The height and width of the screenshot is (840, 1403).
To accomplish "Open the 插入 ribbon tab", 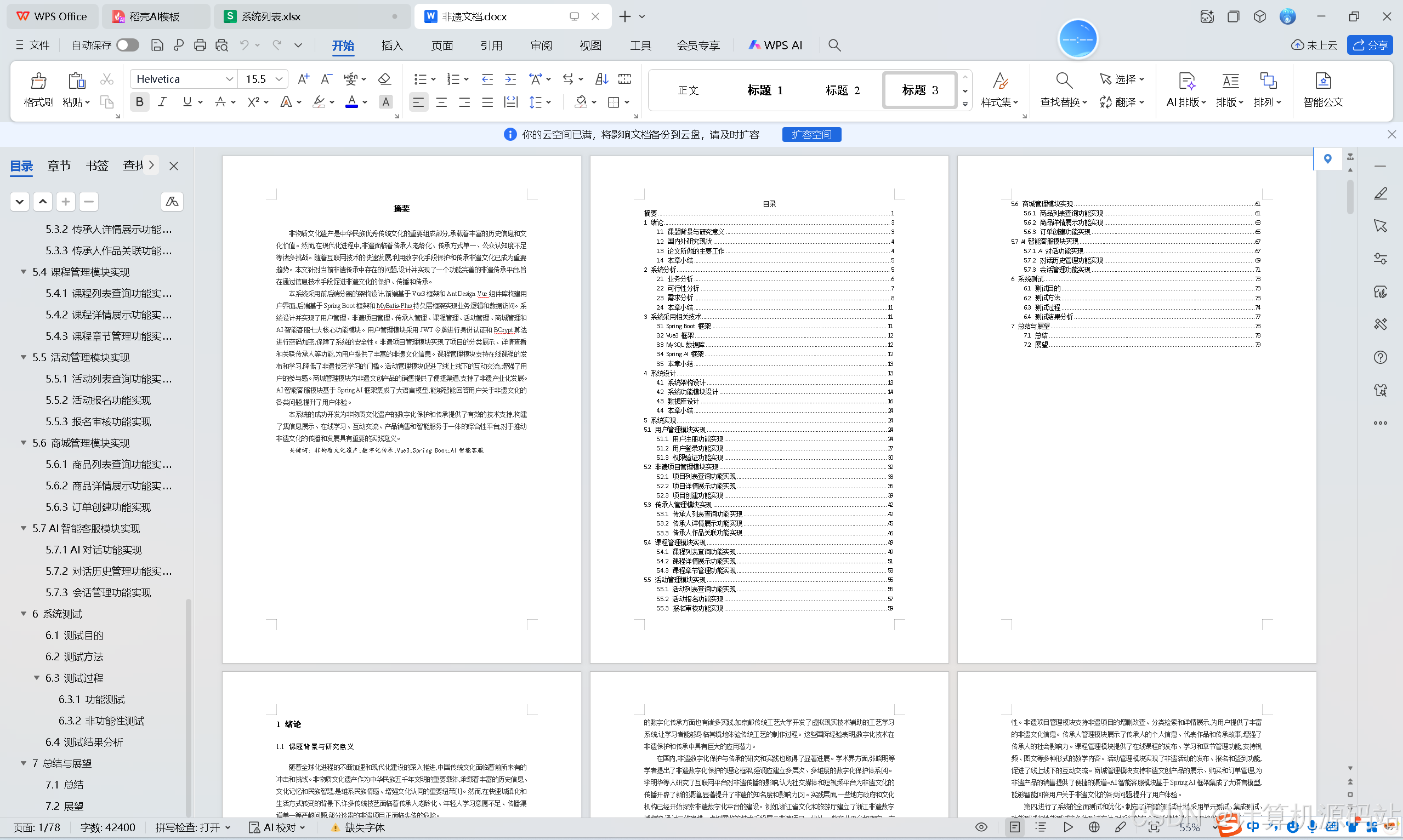I will [392, 45].
